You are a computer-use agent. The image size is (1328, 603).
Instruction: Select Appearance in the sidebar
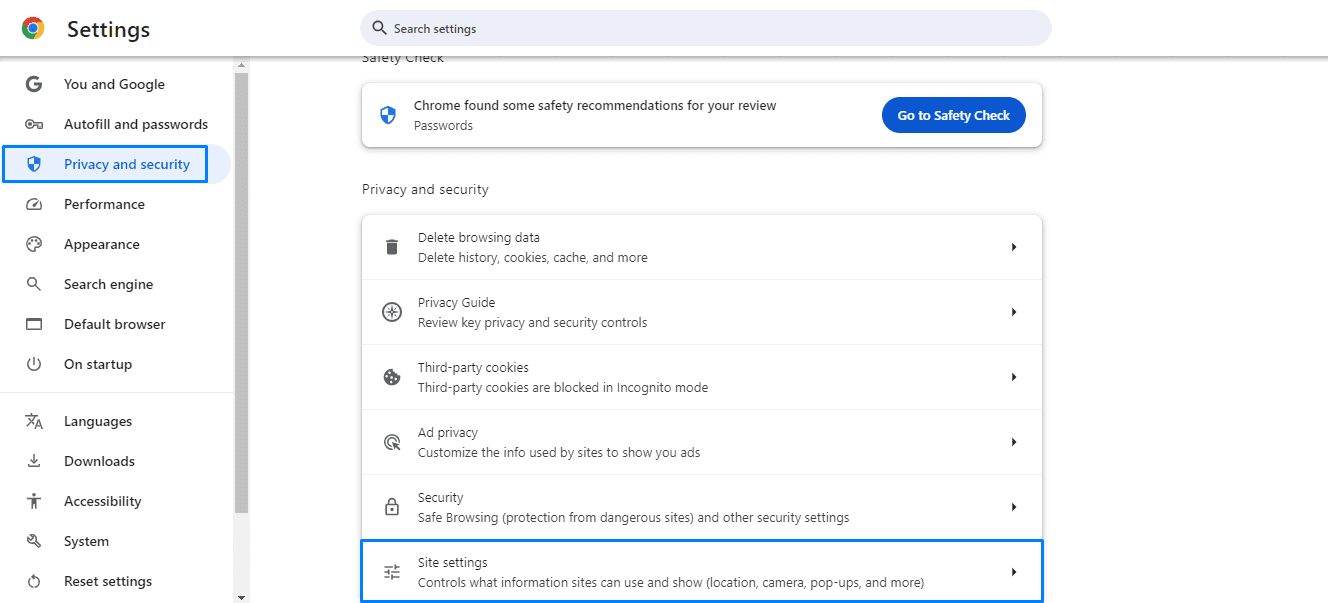click(101, 244)
